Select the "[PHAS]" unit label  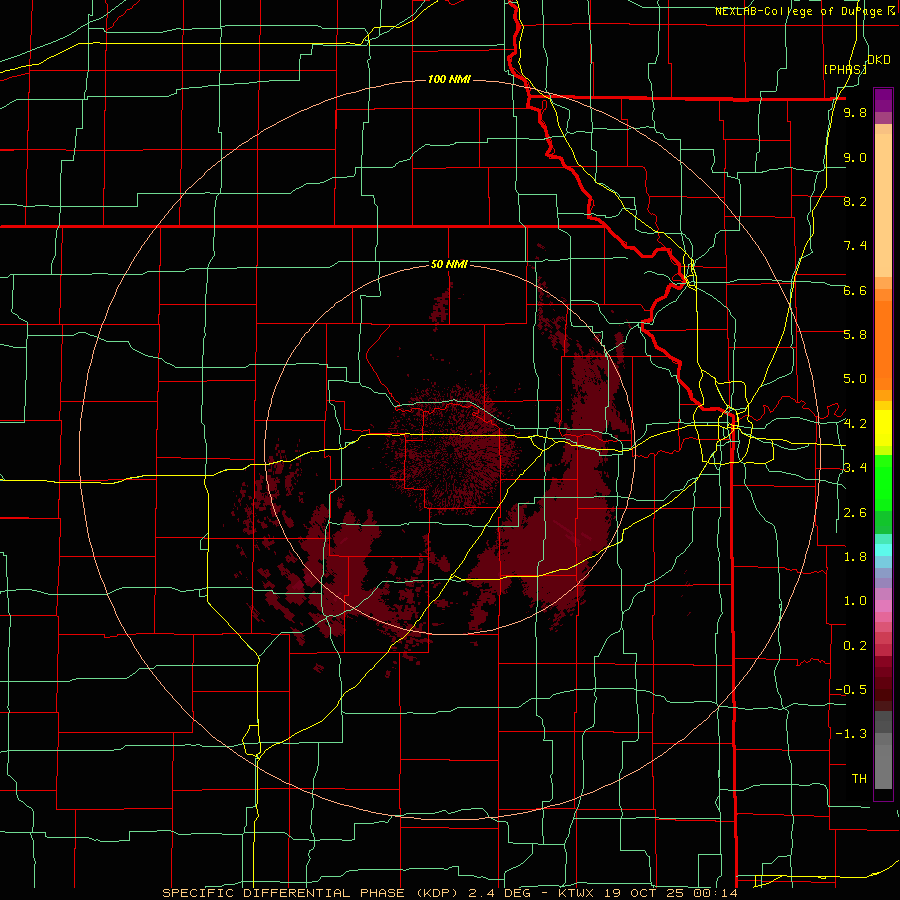(x=845, y=69)
